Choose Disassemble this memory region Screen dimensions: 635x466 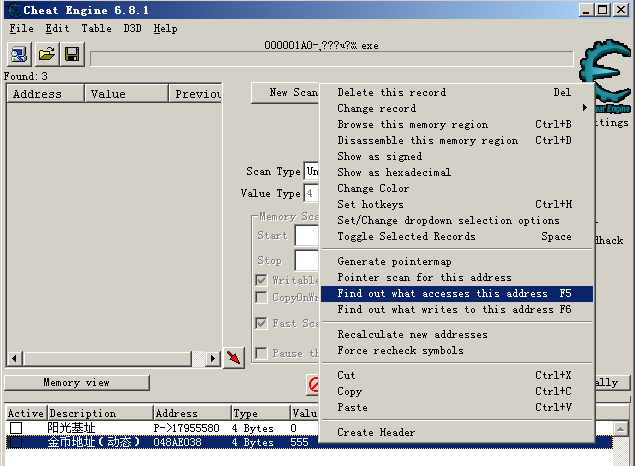pos(457,140)
